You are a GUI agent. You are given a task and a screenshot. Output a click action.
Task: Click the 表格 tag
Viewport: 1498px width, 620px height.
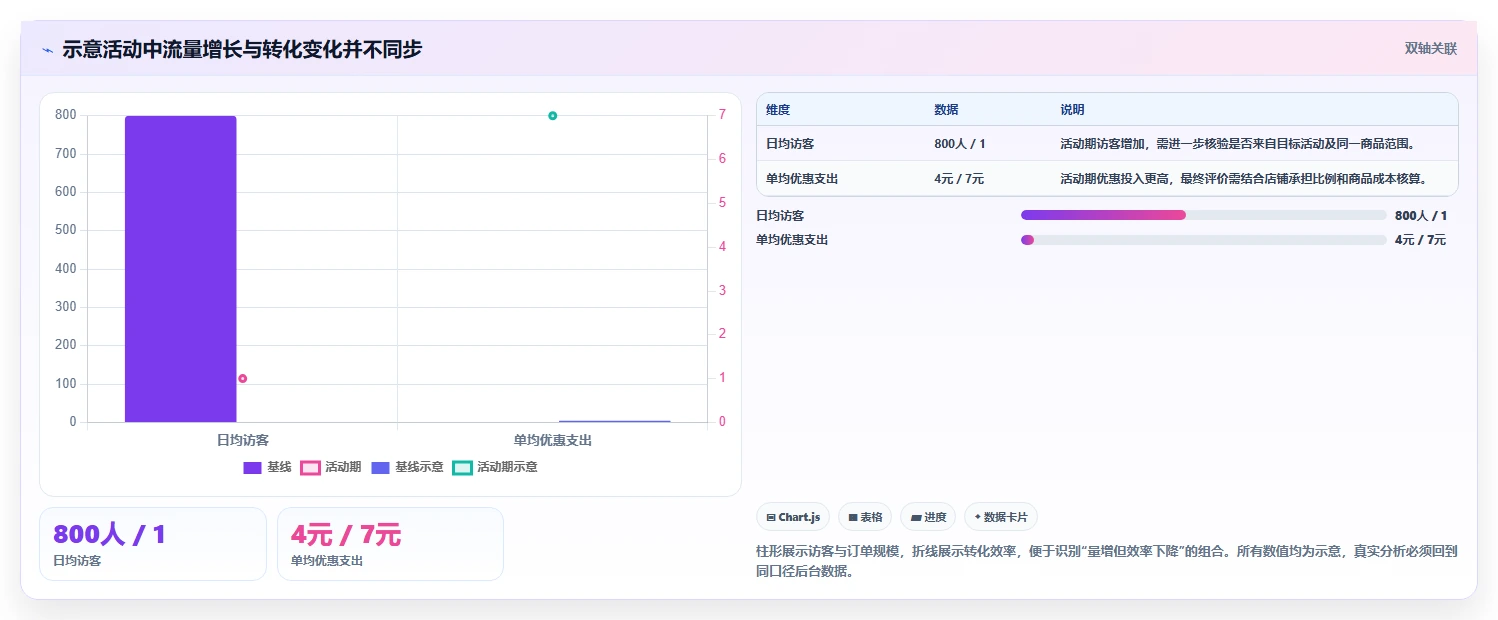point(865,517)
